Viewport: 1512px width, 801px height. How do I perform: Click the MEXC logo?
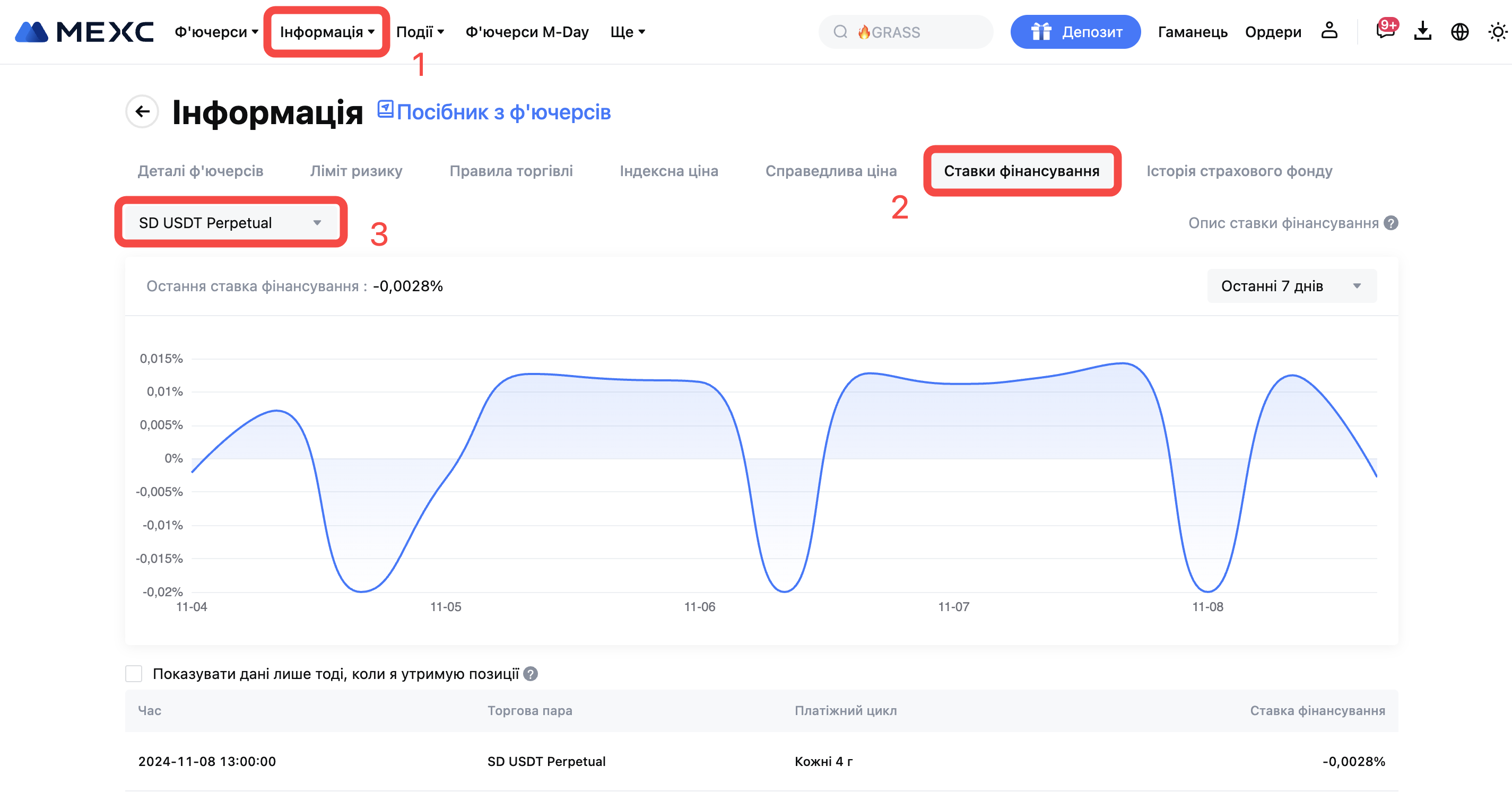click(84, 32)
